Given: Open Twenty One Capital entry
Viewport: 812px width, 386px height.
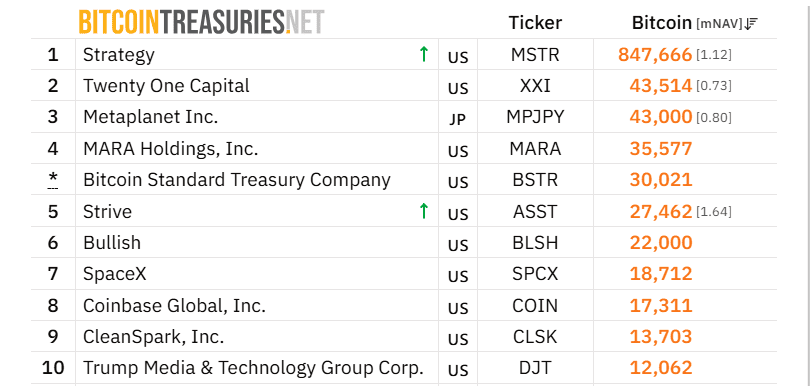Looking at the screenshot, I should (166, 86).
